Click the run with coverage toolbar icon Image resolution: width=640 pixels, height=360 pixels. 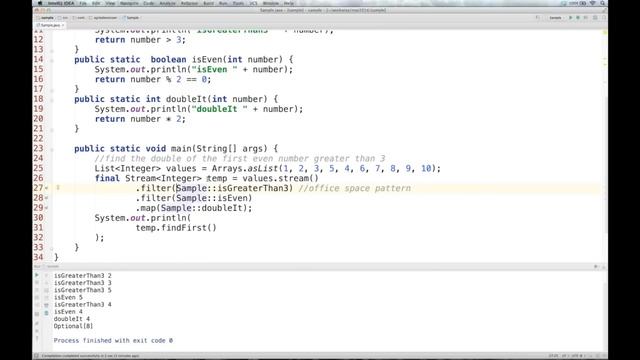coord(585,18)
